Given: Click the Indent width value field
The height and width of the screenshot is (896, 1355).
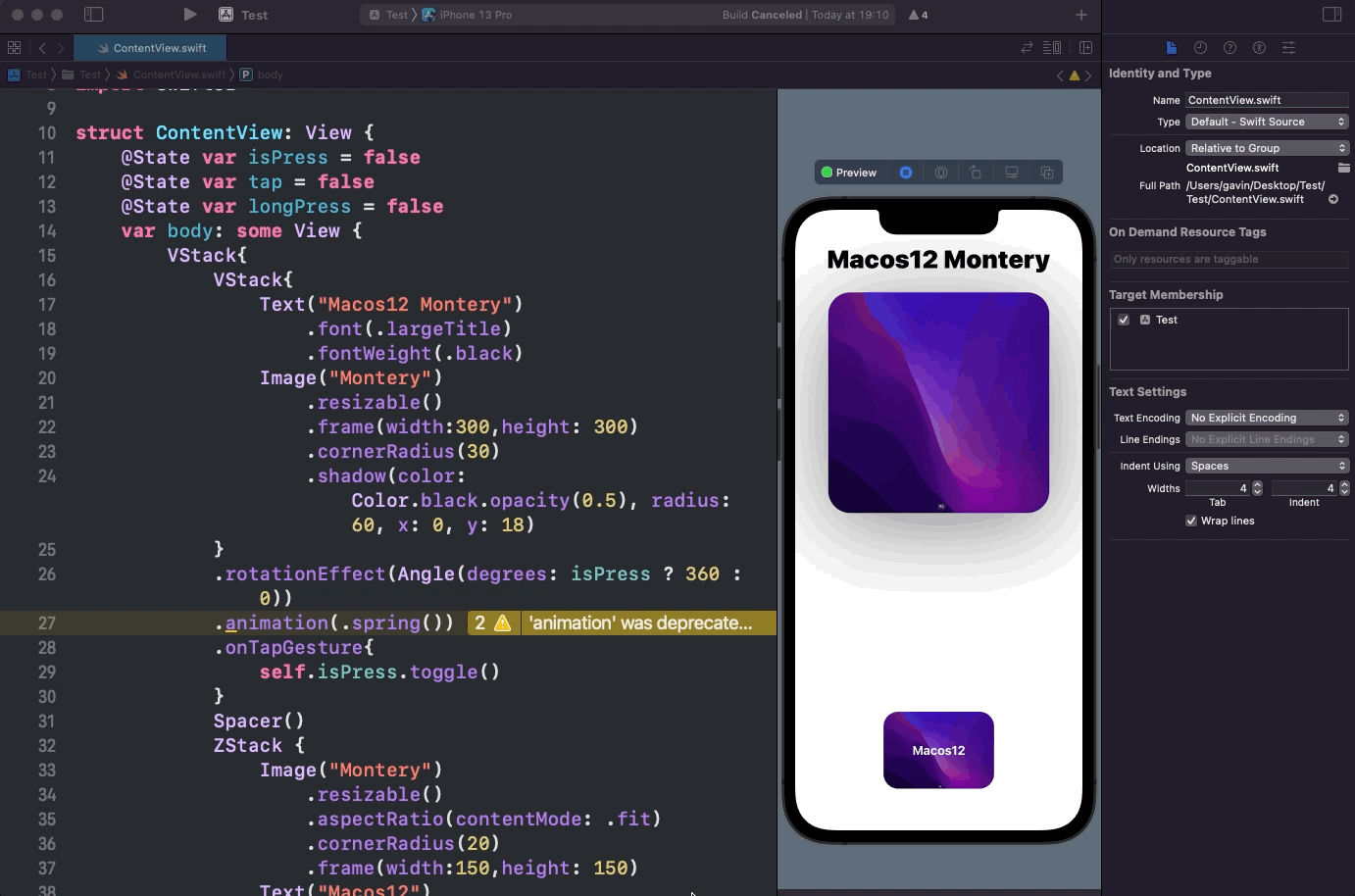Looking at the screenshot, I should click(1304, 488).
